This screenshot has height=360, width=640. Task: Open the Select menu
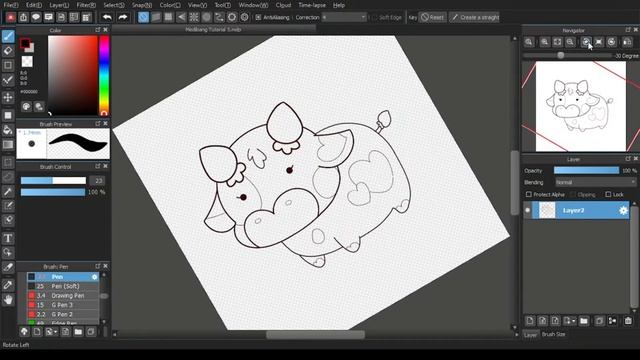pyautogui.click(x=114, y=5)
